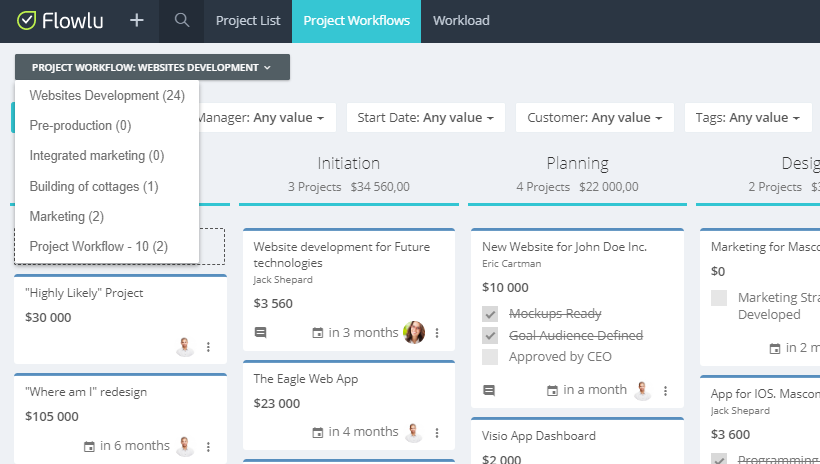The image size is (820, 464).
Task: Click the Flowlu logo
Action: pyautogui.click(x=60, y=21)
